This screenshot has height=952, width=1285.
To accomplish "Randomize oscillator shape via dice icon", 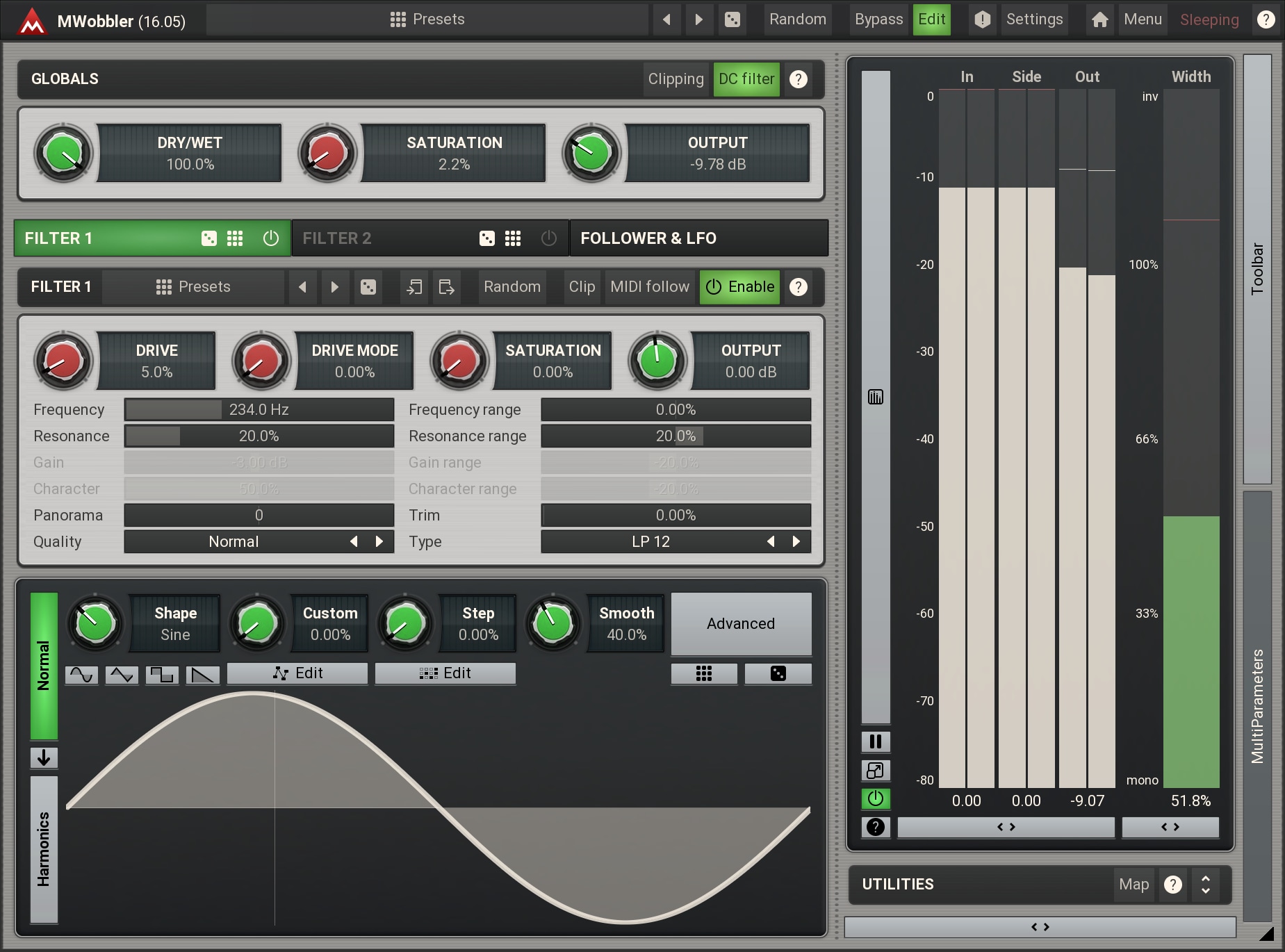I will click(x=778, y=673).
